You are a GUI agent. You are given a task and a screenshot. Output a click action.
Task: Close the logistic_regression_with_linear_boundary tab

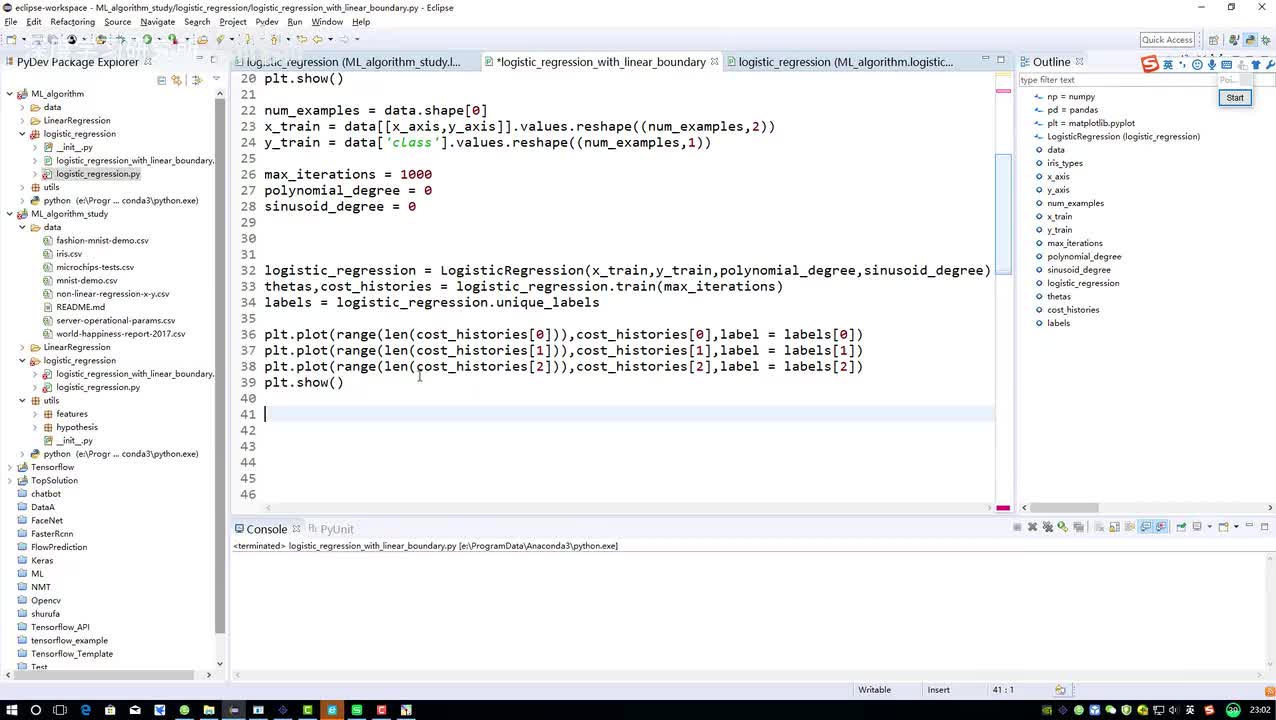(x=714, y=62)
